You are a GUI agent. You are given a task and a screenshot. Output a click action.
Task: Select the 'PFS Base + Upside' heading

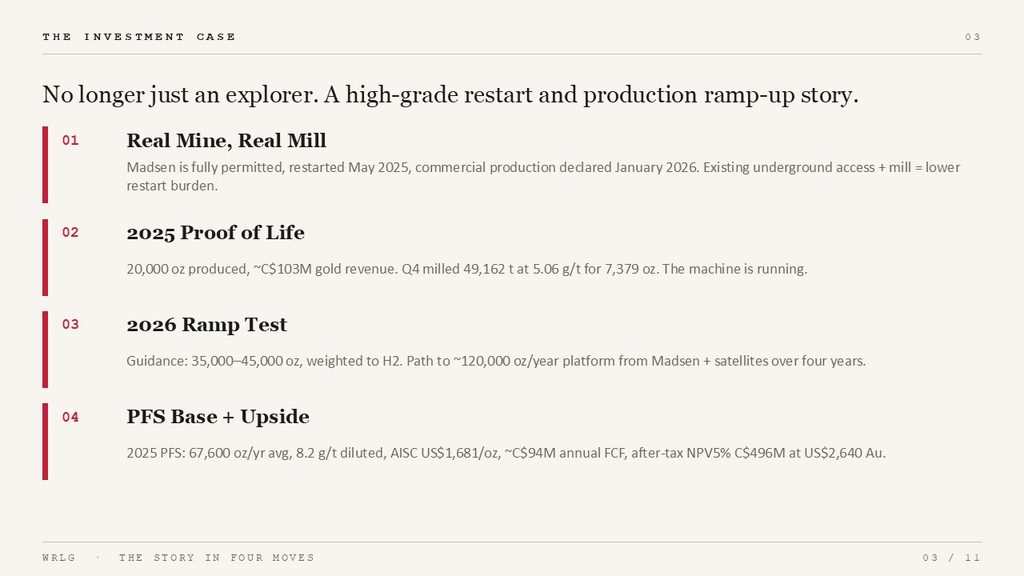tap(218, 417)
